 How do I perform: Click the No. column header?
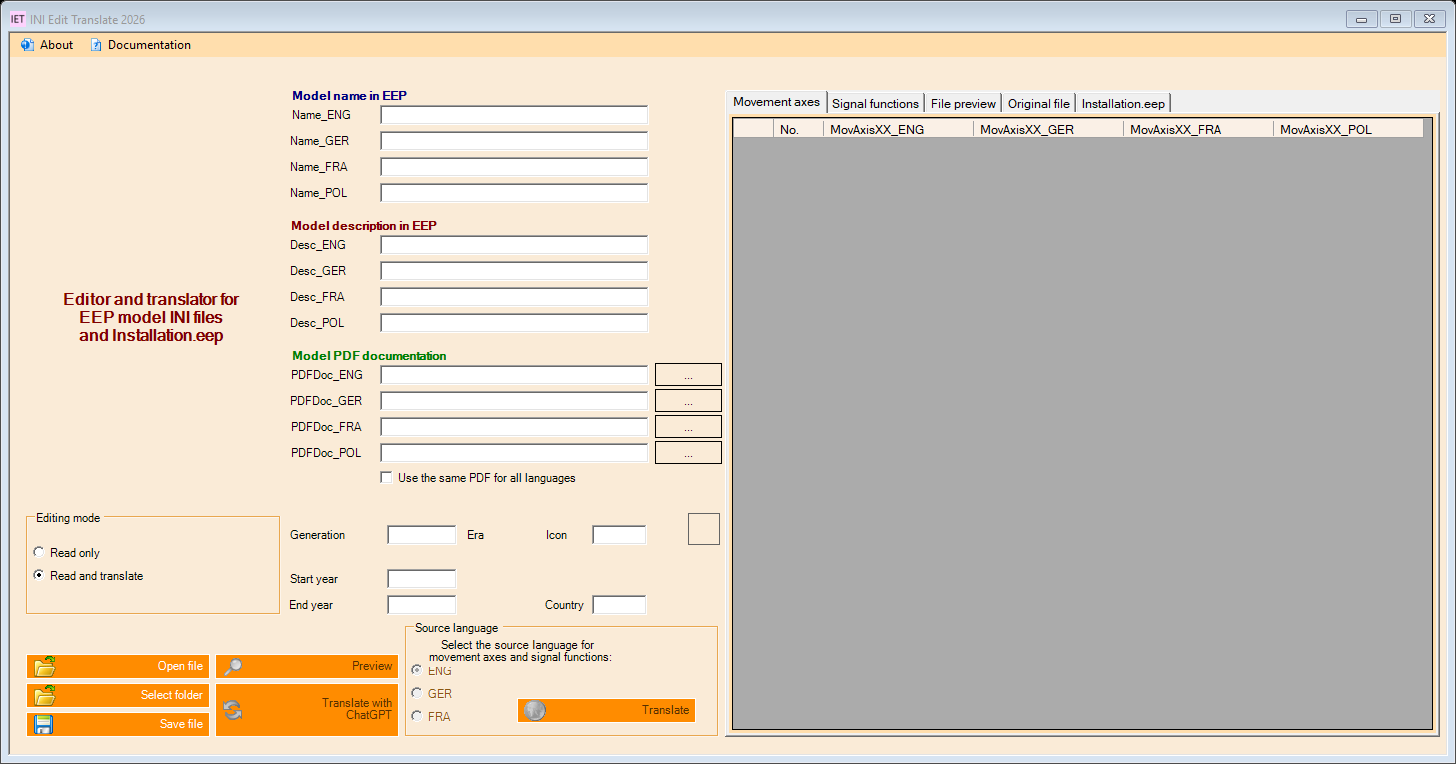798,129
